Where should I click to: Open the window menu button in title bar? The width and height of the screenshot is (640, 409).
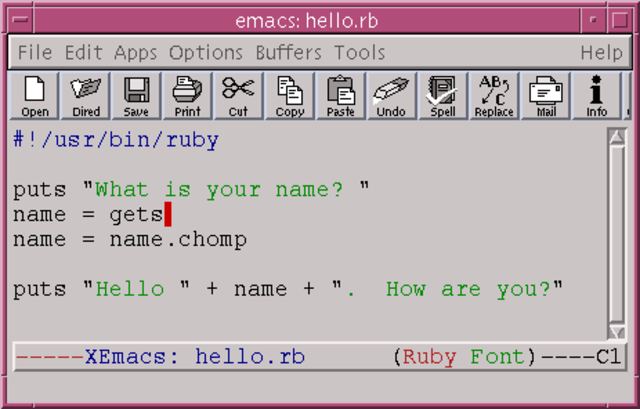tap(20, 20)
